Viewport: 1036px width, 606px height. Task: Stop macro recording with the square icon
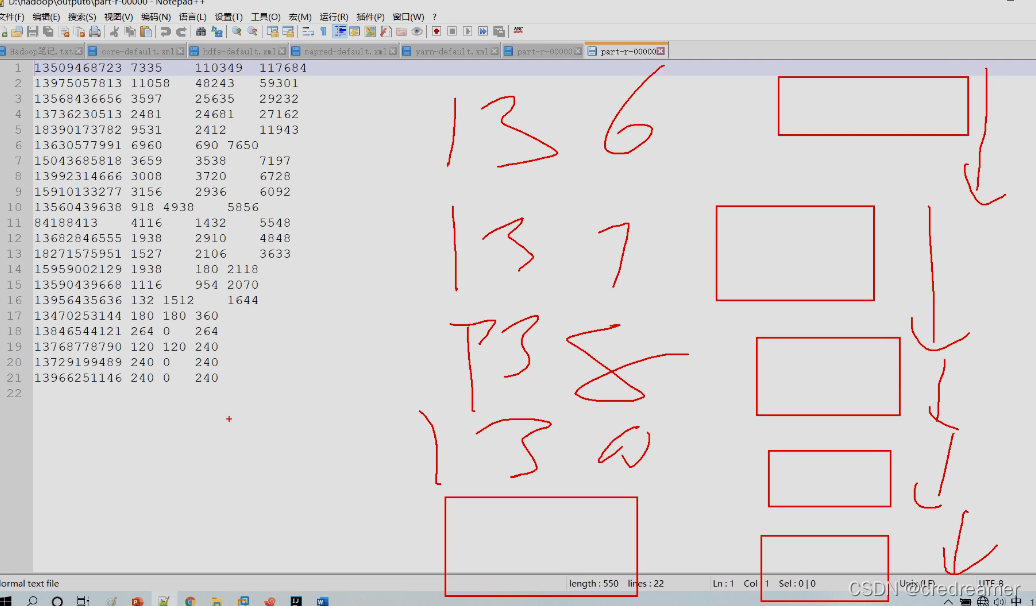(x=453, y=31)
